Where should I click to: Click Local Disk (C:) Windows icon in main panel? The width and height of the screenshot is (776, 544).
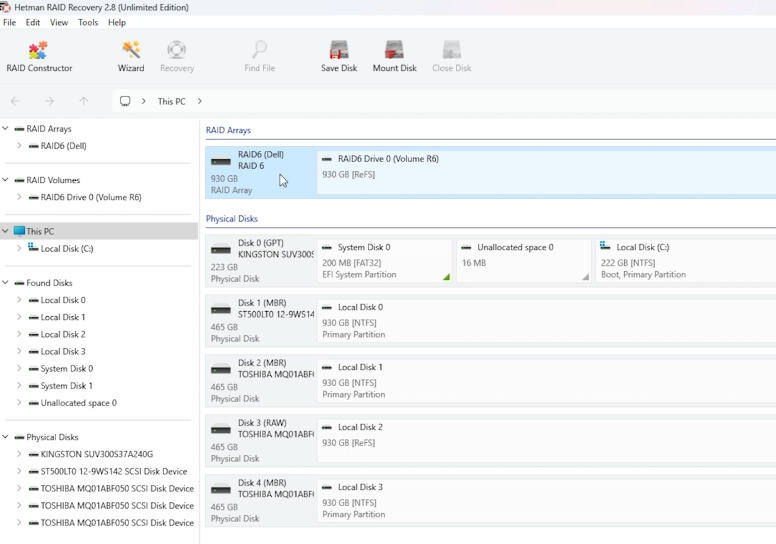(x=605, y=246)
